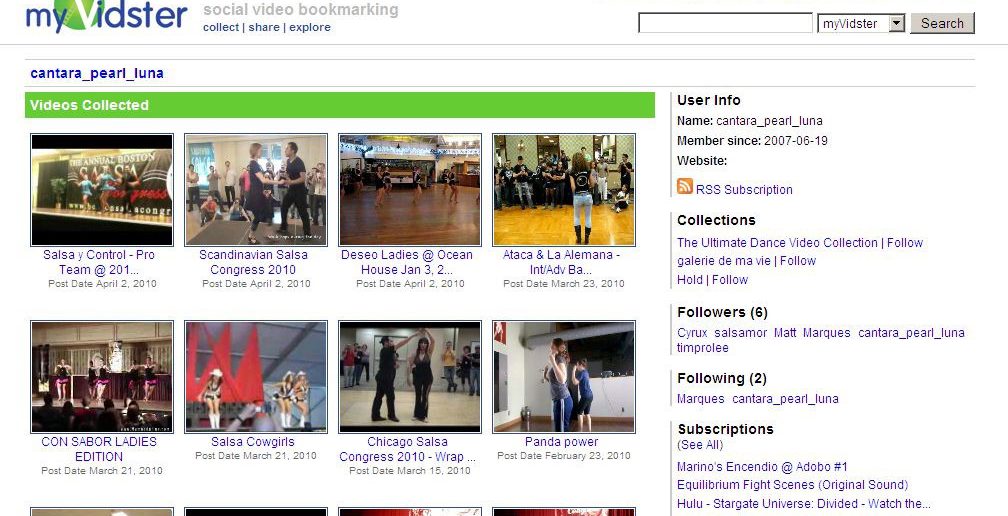This screenshot has height=516, width=1008.
Task: Open Chicago Salsa Congress 2010 thumbnail
Action: point(410,377)
